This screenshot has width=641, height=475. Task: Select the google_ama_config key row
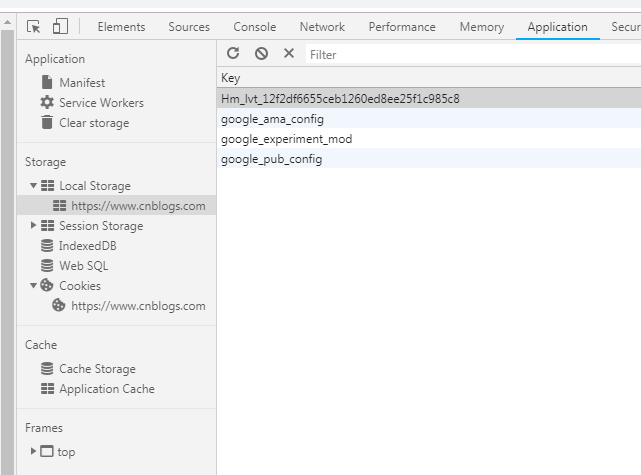tap(272, 119)
